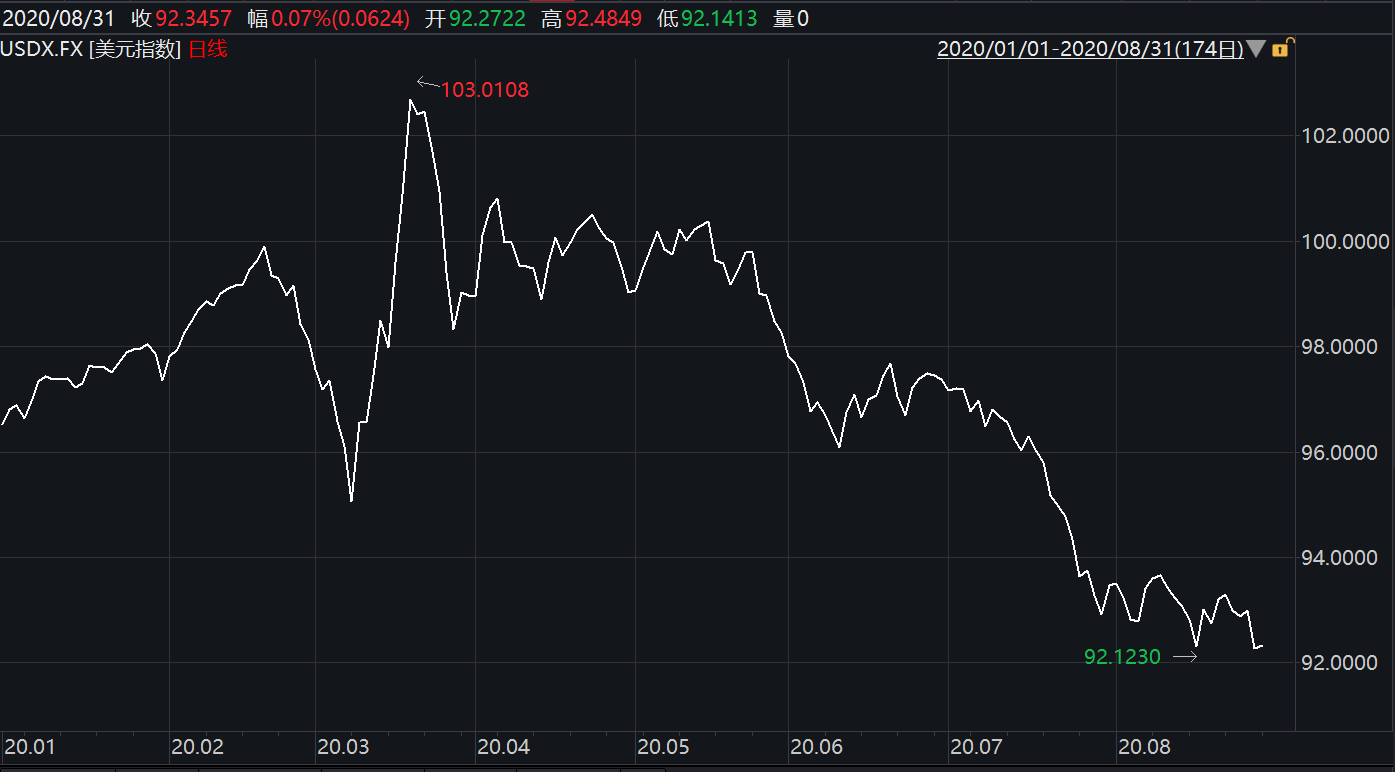Expand the date range dropdown triangle
1395x772 pixels.
click(1256, 48)
